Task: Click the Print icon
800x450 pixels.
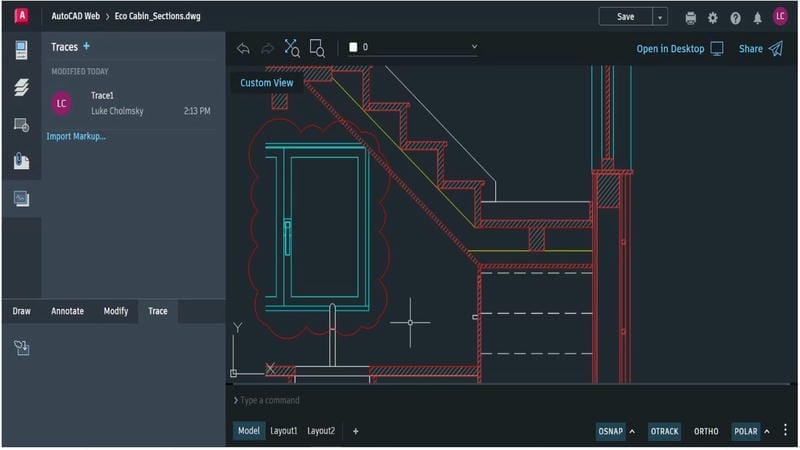Action: tap(690, 18)
